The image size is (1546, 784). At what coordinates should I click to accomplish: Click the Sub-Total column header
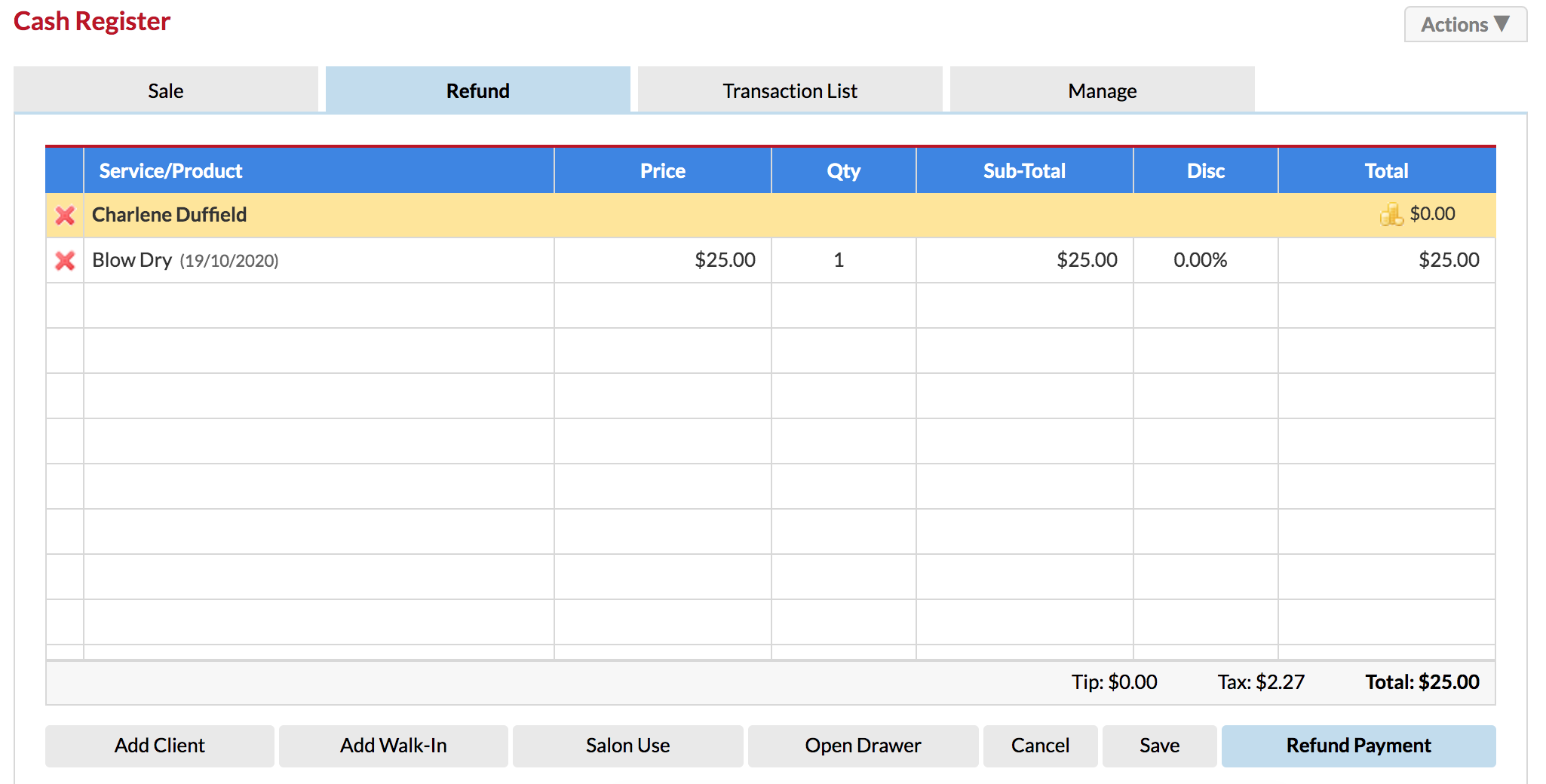tap(1025, 171)
